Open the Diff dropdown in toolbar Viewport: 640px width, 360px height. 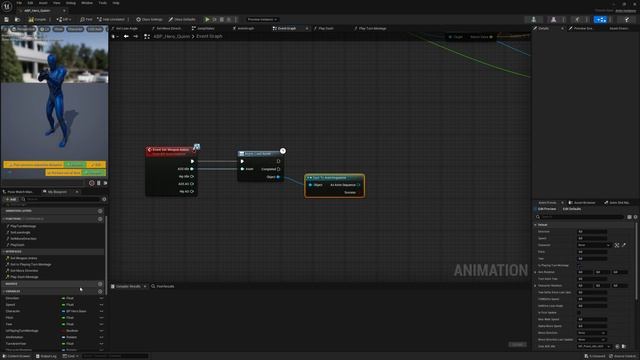click(64, 19)
